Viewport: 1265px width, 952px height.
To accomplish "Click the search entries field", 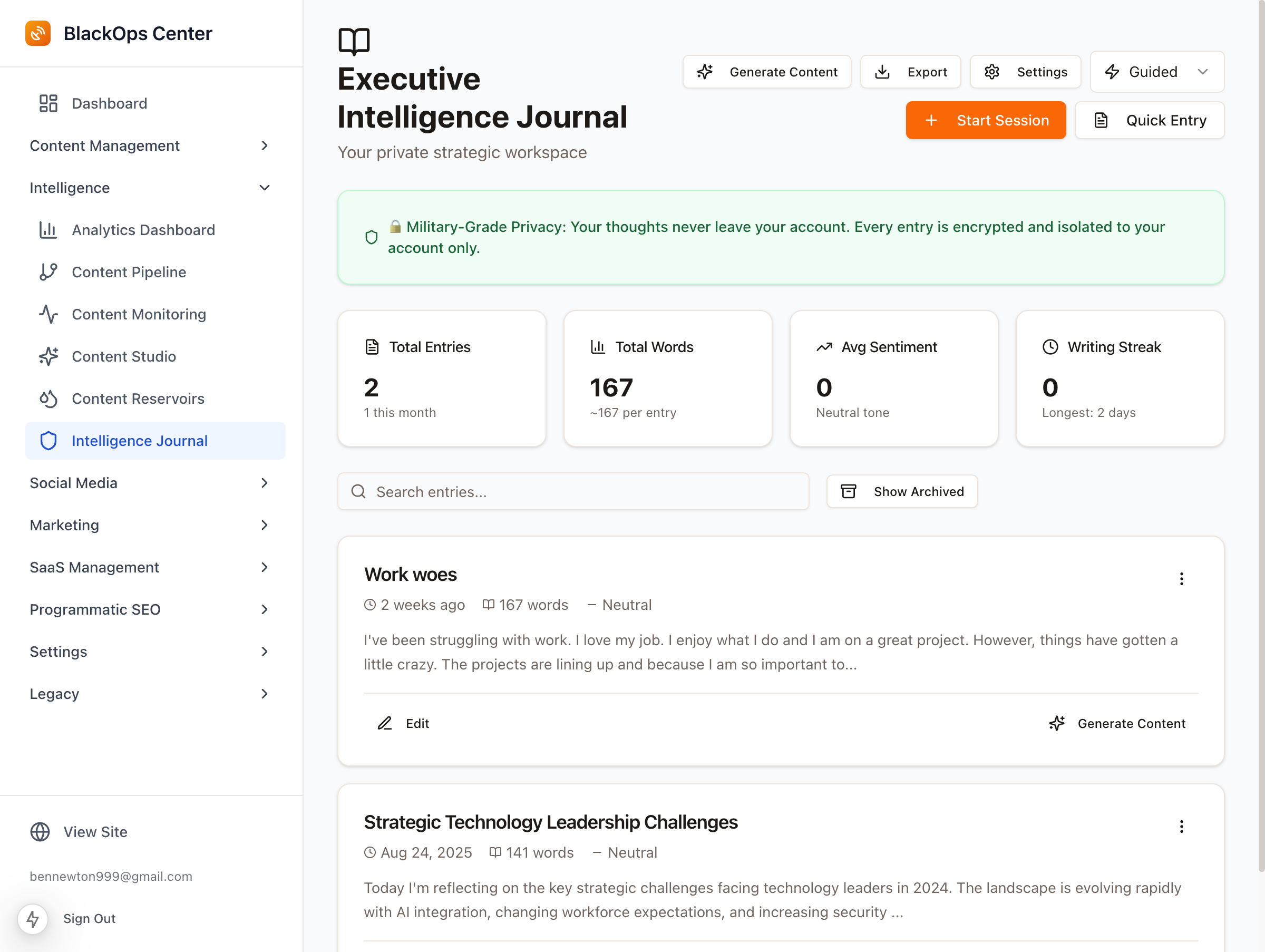I will [573, 491].
